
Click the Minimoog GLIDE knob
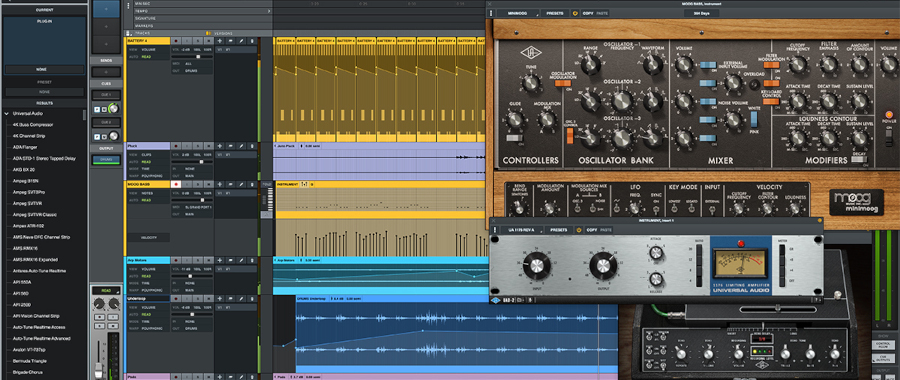pos(515,119)
